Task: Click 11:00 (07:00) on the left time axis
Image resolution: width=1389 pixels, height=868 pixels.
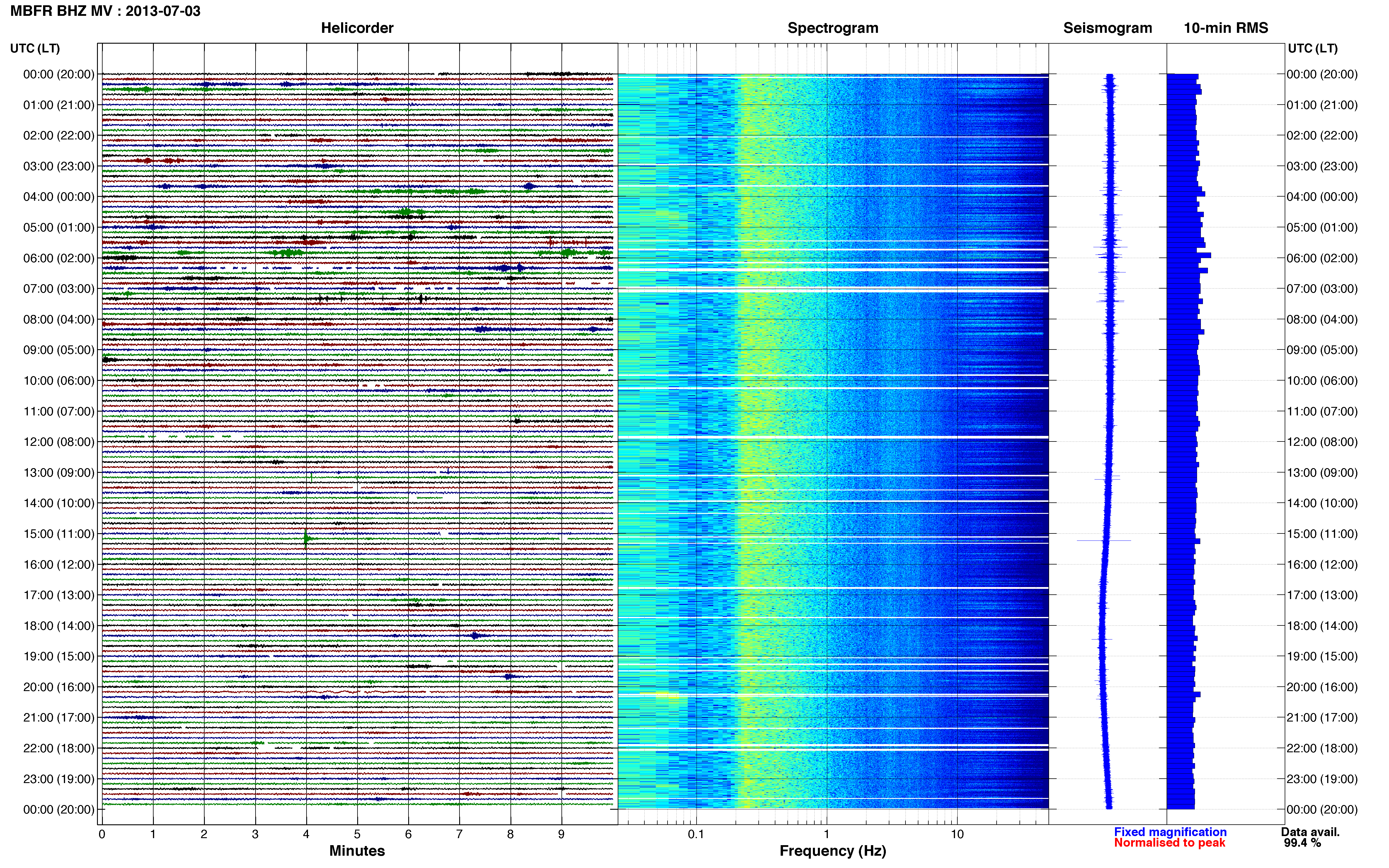Action: point(59,412)
